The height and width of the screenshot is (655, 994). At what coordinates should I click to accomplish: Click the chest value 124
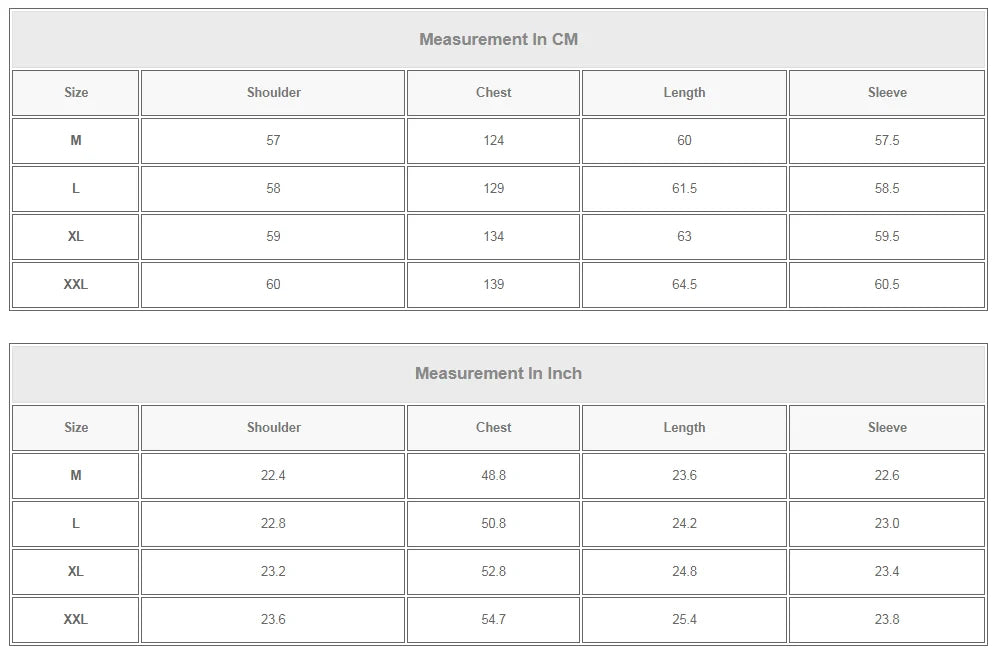pyautogui.click(x=493, y=141)
